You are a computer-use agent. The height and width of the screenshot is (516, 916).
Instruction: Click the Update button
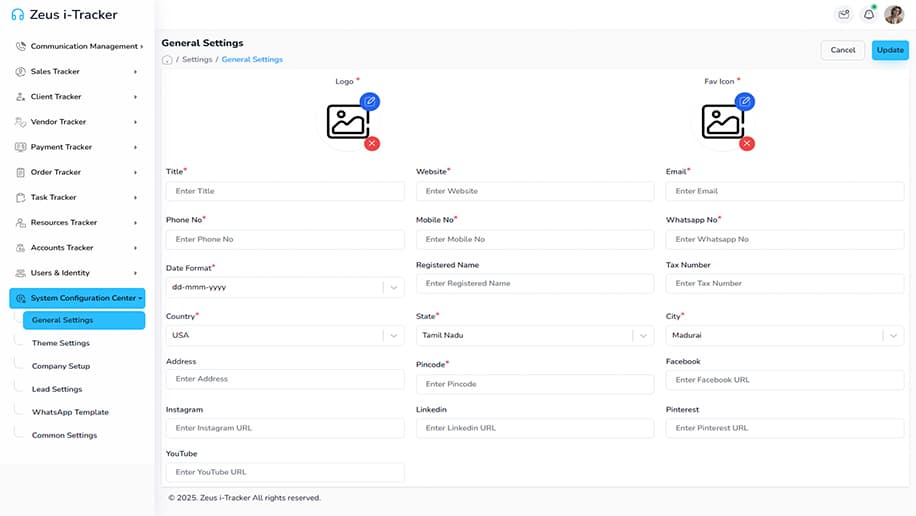[x=889, y=50]
